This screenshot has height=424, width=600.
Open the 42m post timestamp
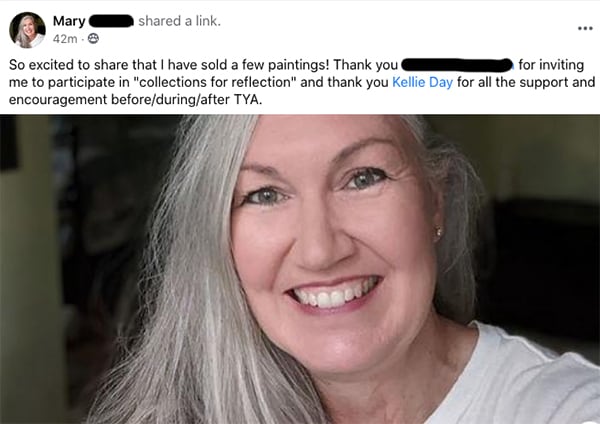[65, 39]
